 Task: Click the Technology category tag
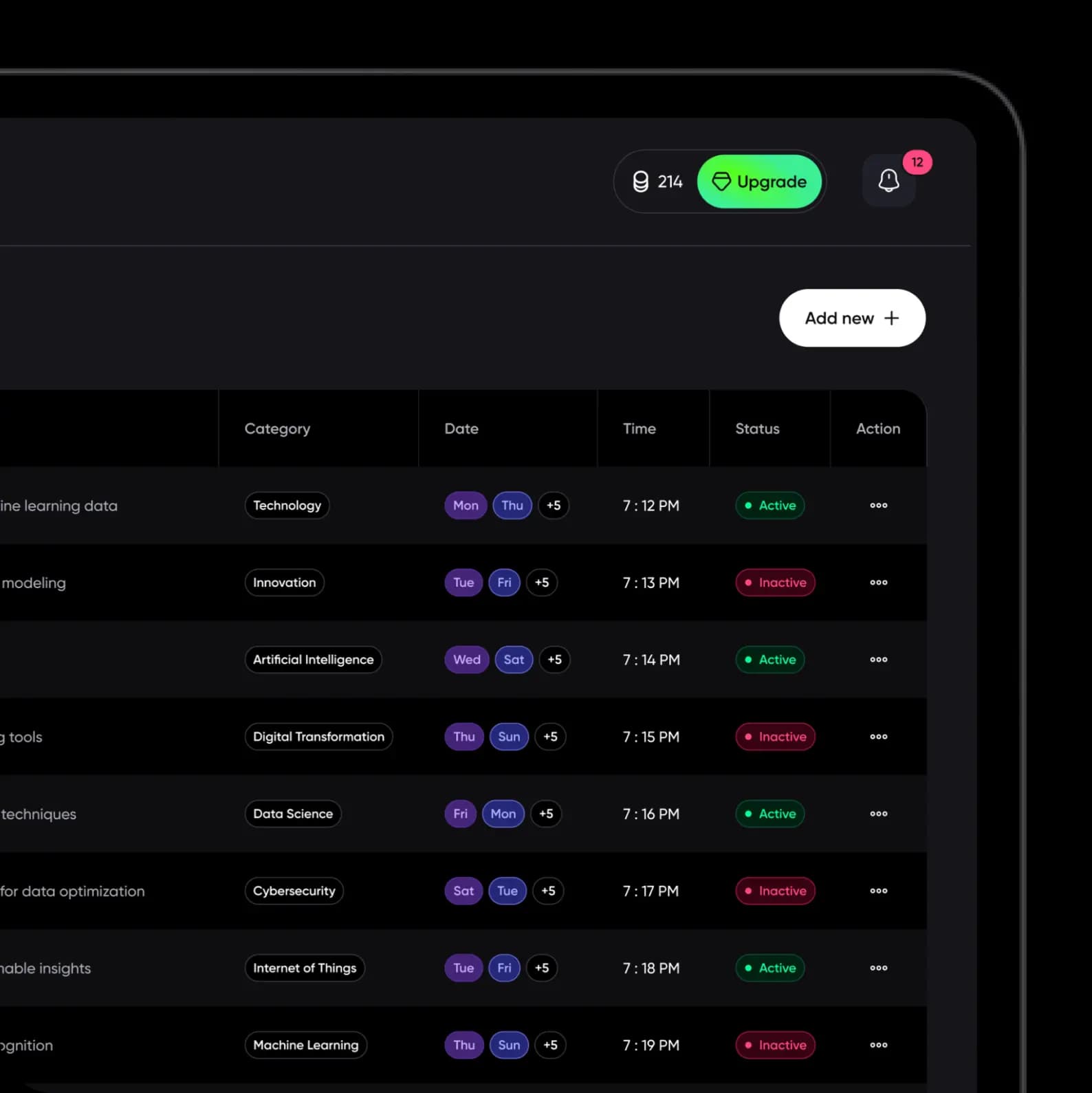click(287, 506)
